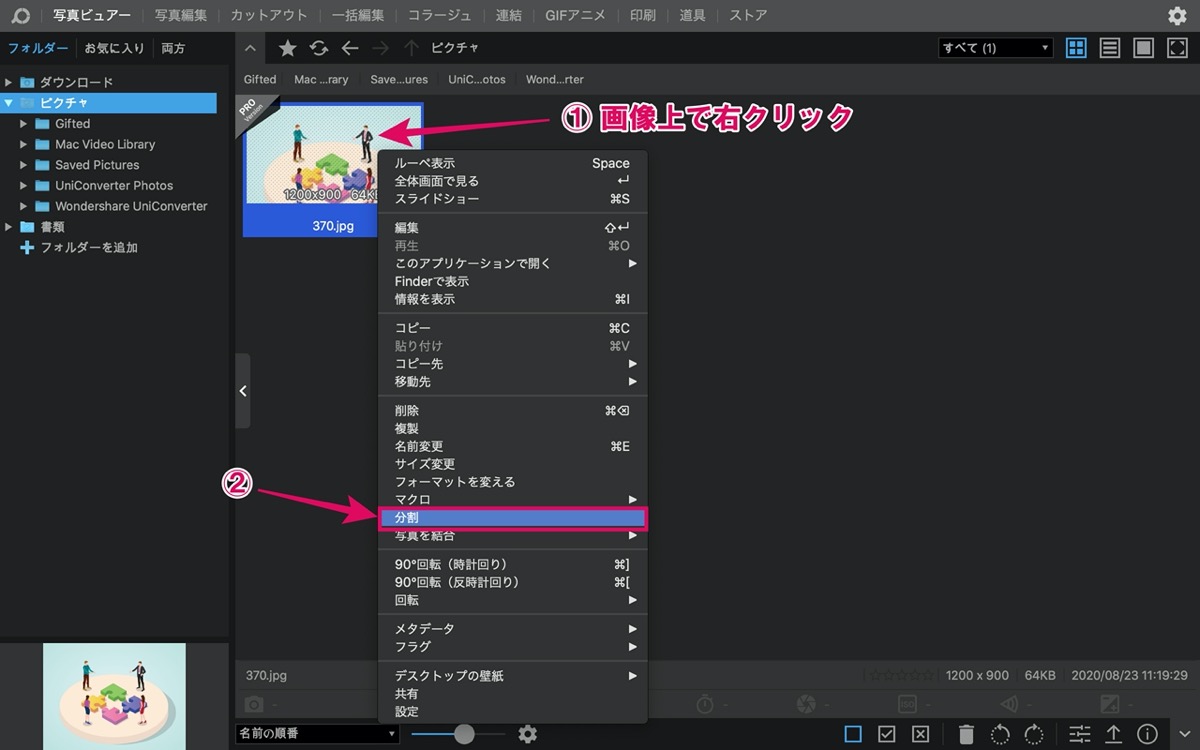Click the refresh folder icon
Viewport: 1200px width, 750px height.
(x=319, y=48)
